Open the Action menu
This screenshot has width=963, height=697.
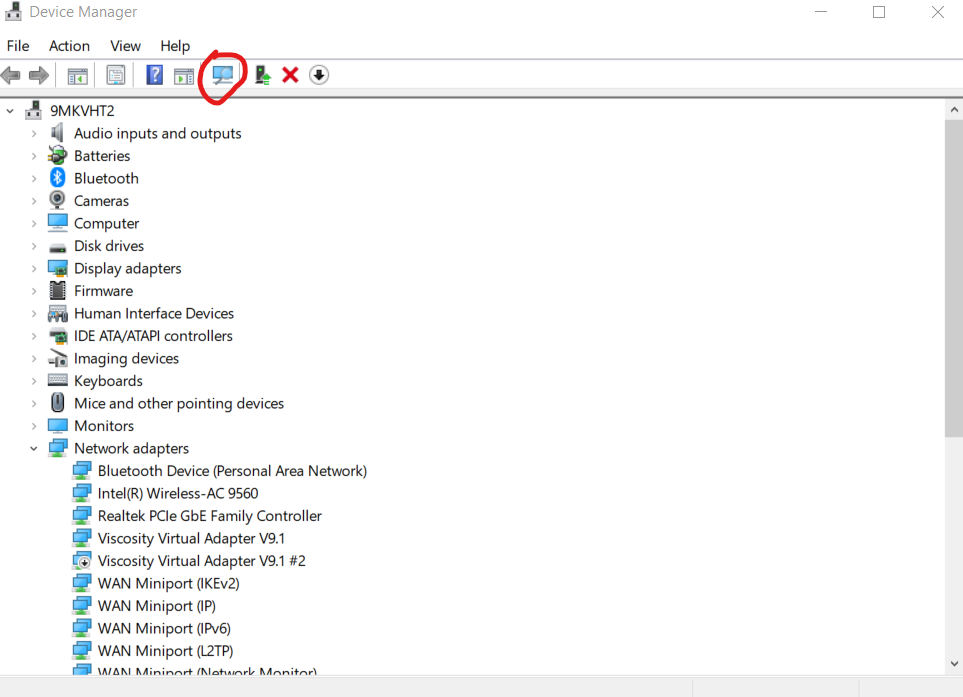69,46
